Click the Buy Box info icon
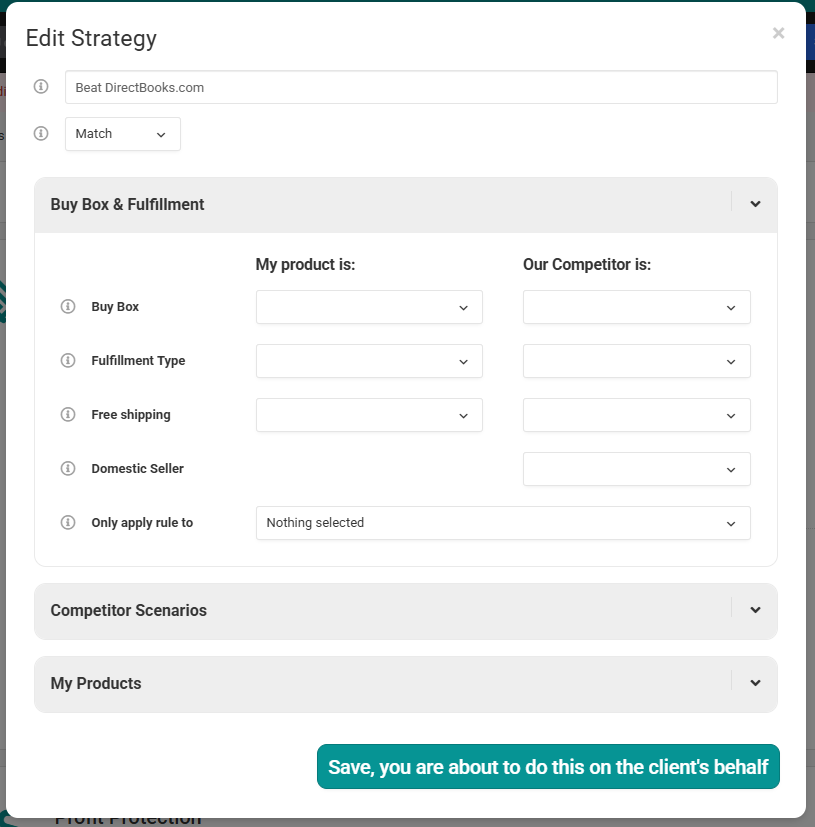The image size is (815, 827). click(68, 306)
